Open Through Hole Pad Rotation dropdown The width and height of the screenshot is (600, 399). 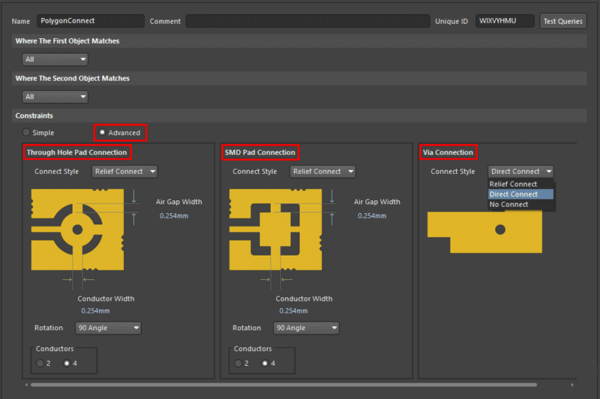click(x=108, y=328)
